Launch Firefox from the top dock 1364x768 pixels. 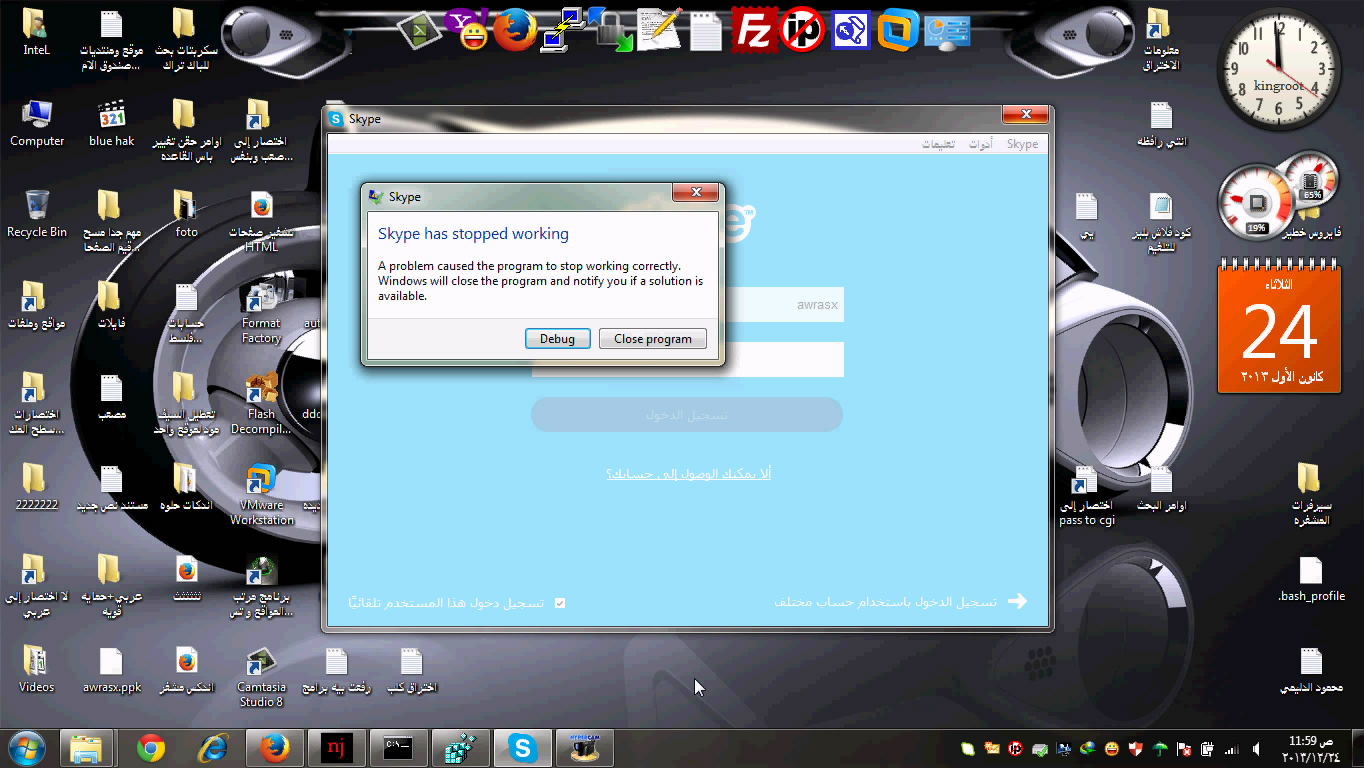tap(515, 29)
